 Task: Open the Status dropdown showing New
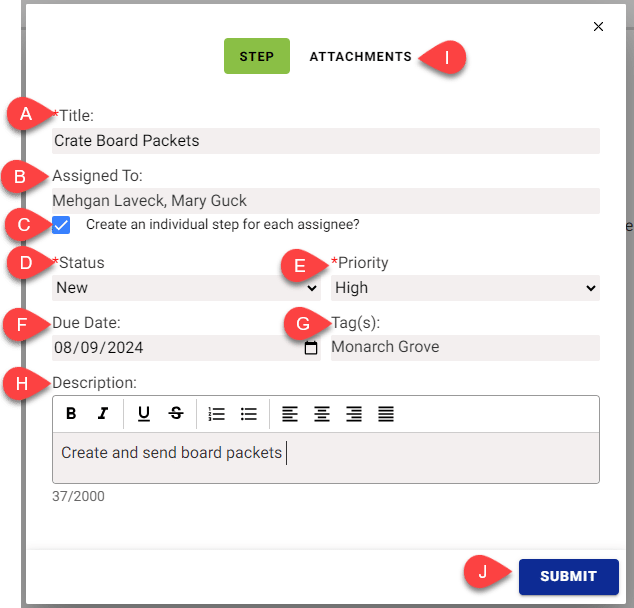coord(186,288)
